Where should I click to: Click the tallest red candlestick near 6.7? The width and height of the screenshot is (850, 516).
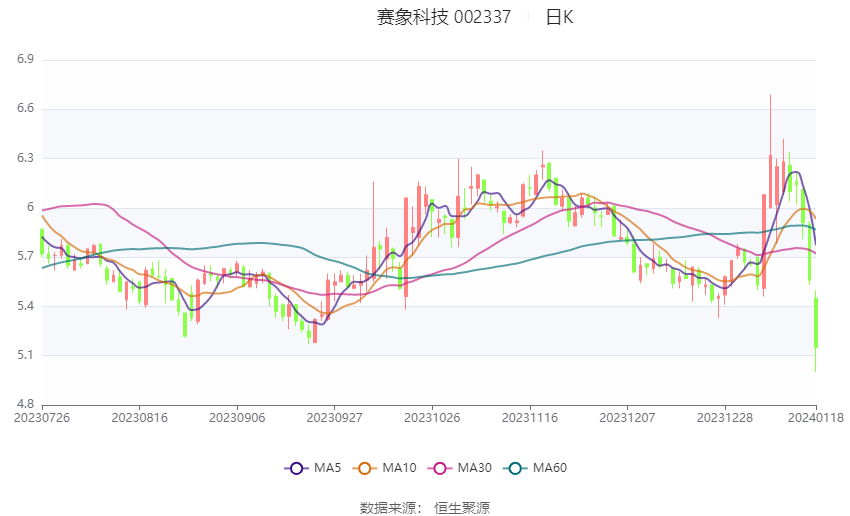pos(770,180)
